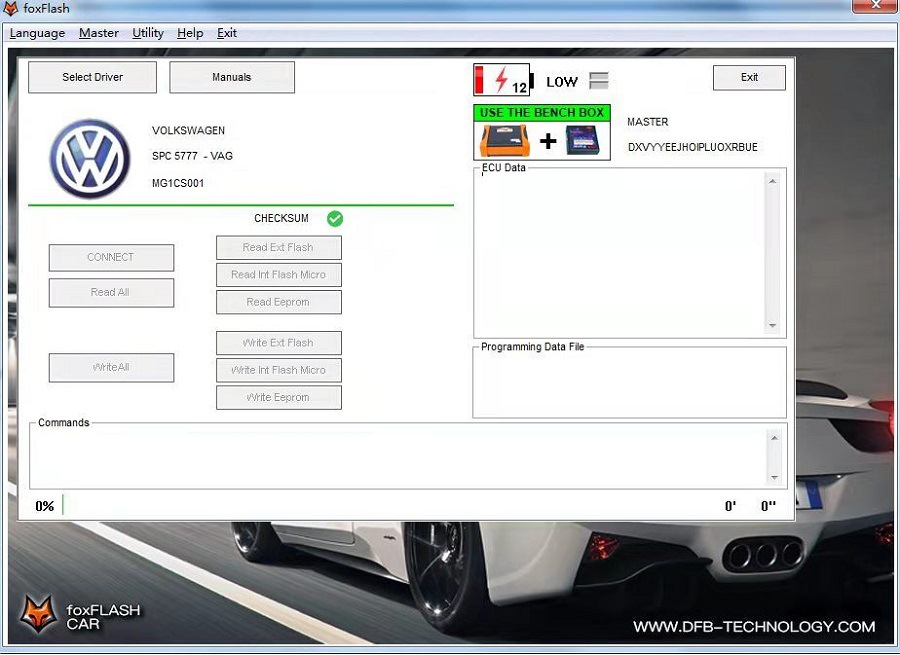Click the Read All button
The image size is (900, 655).
click(111, 293)
